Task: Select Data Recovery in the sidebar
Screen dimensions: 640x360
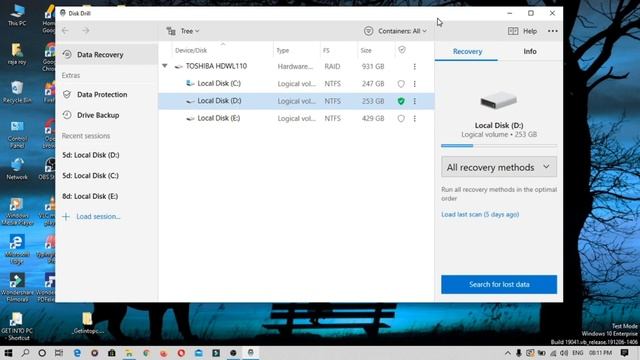Action: 107,55
